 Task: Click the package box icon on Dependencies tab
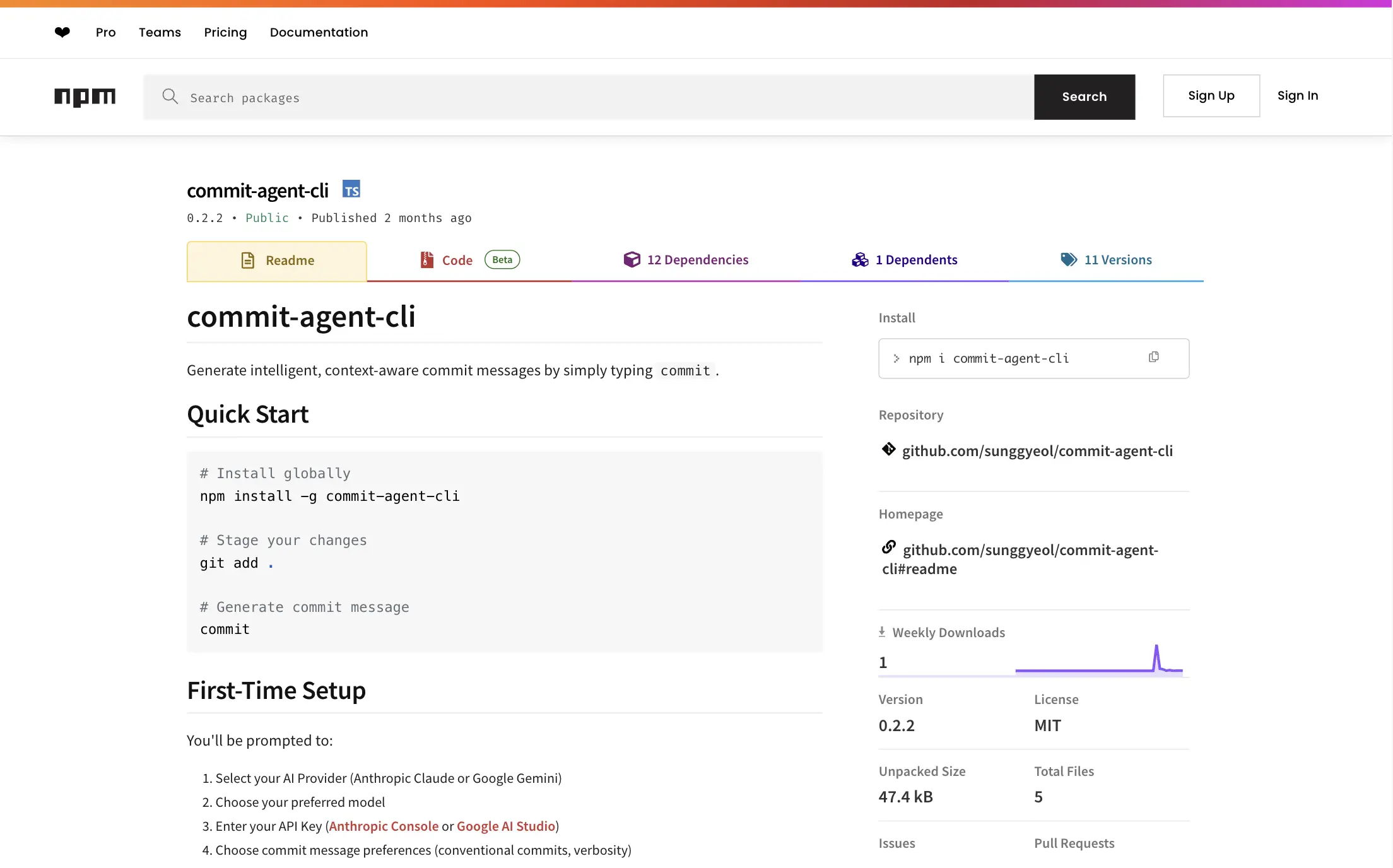(632, 259)
